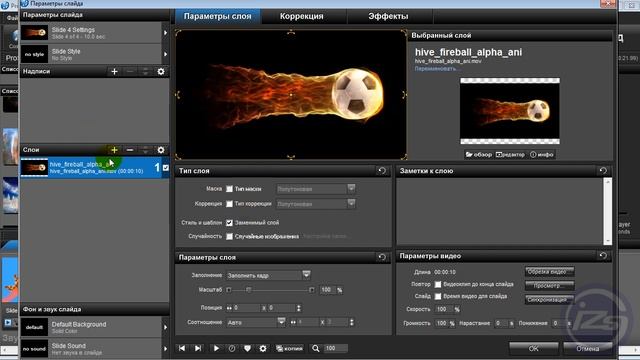
Task: Move layer order arrows in Слои panel
Action: (145, 150)
